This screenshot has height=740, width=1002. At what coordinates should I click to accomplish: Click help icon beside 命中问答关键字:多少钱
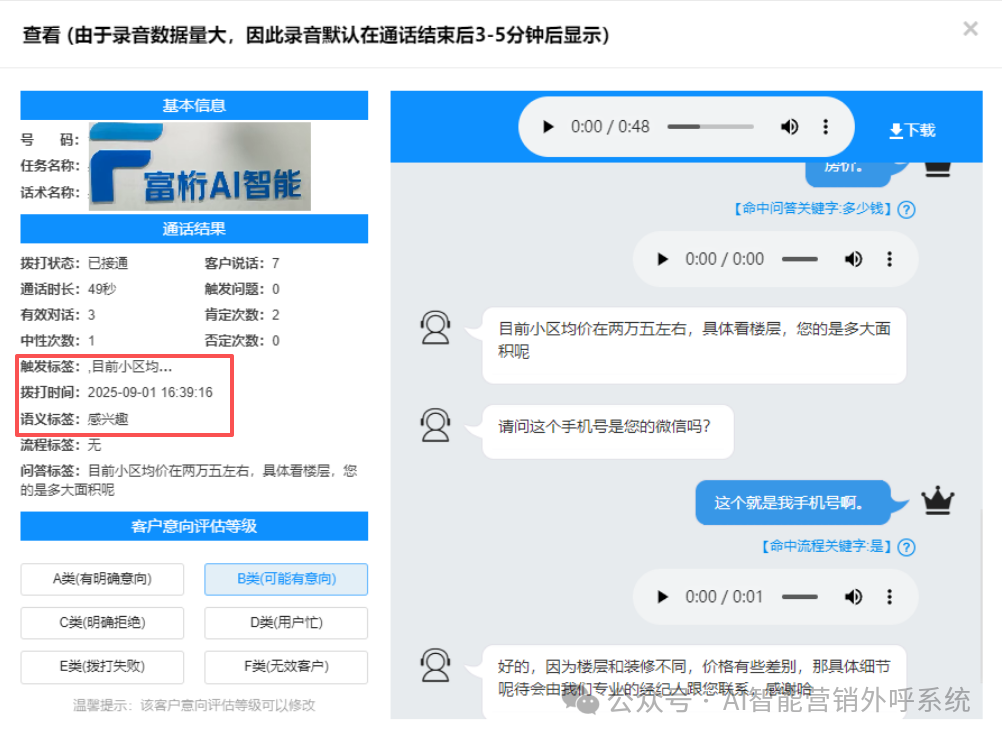906,209
